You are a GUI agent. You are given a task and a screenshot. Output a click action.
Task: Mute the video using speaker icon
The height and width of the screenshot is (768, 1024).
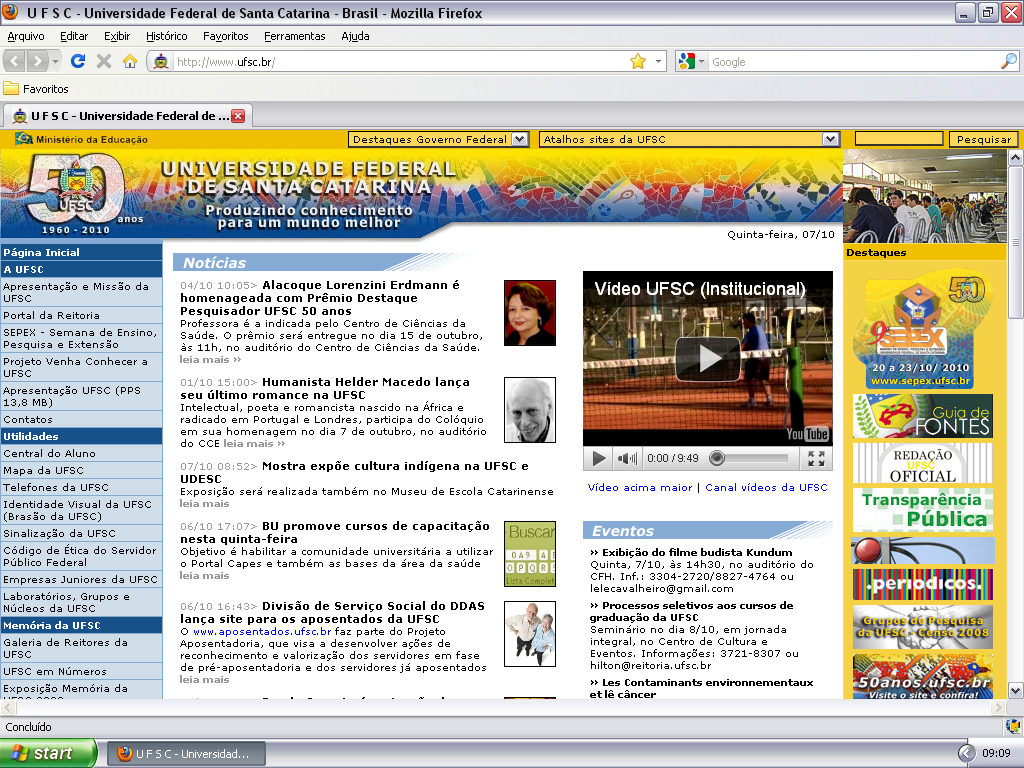(626, 459)
